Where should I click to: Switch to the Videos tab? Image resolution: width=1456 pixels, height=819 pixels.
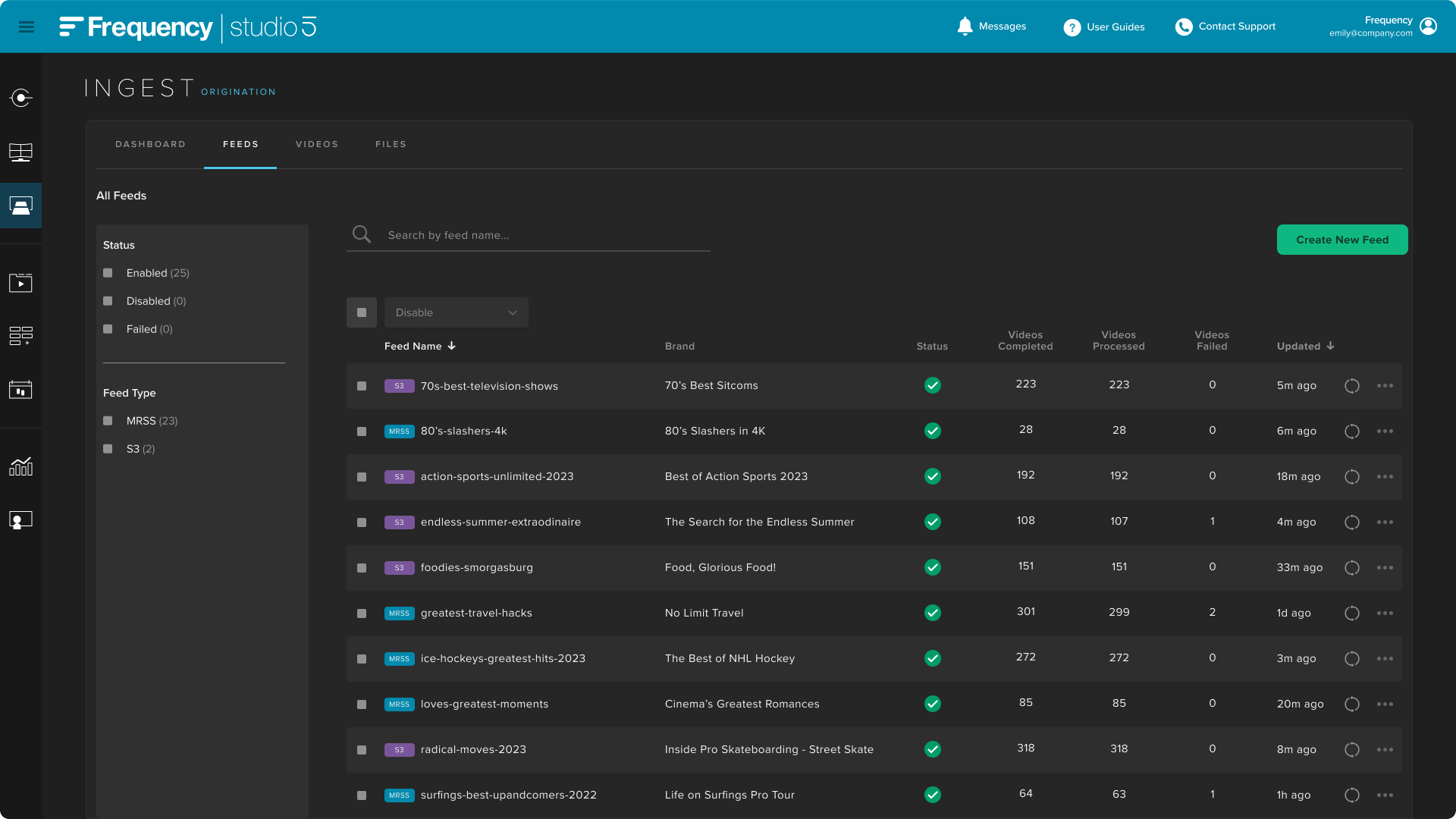click(x=317, y=144)
